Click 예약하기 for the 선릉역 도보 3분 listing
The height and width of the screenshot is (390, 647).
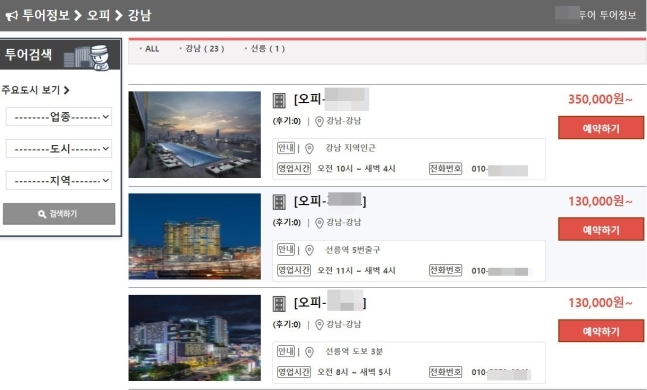pyautogui.click(x=601, y=331)
